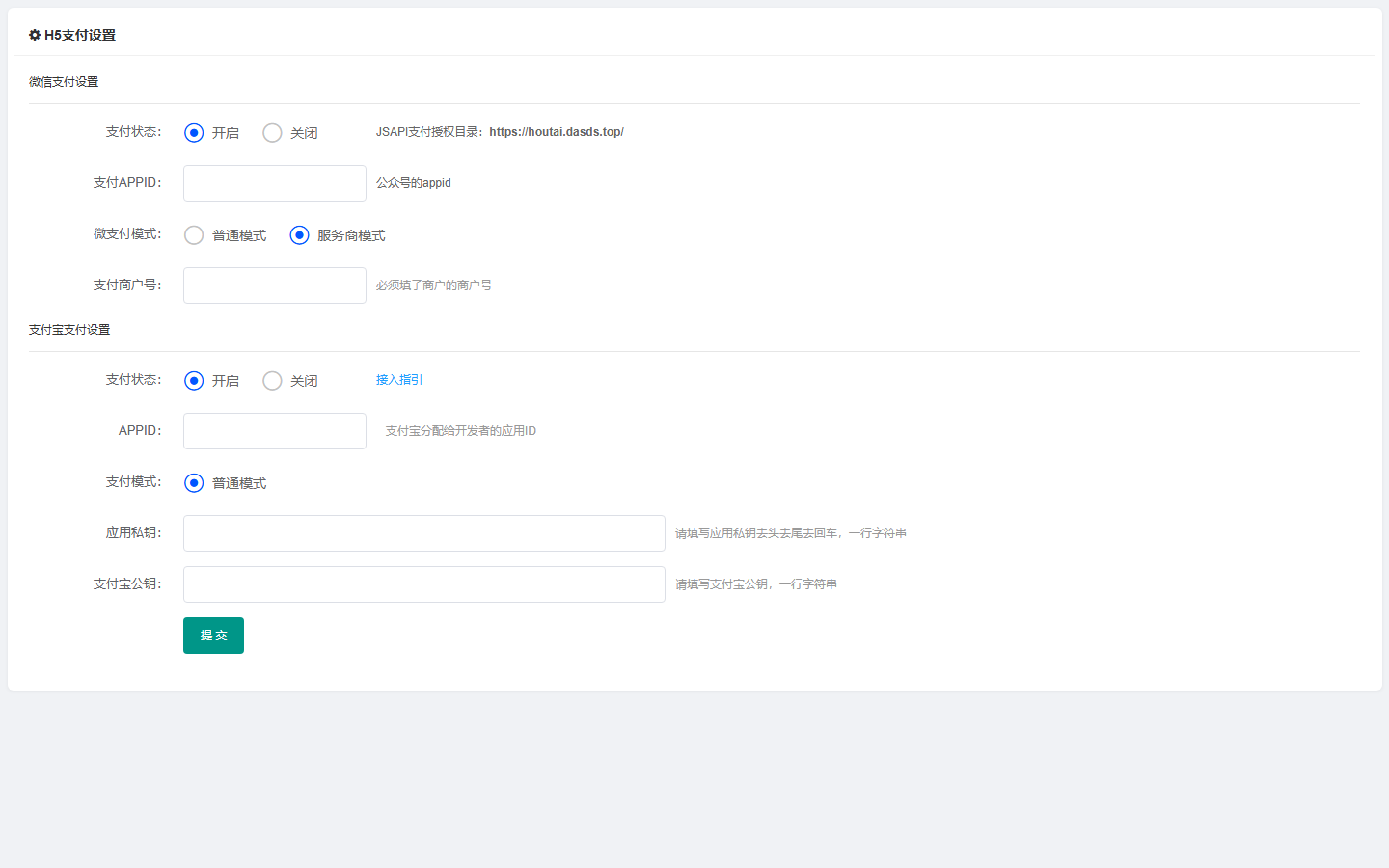Click the 支付宝支付设置 section heading
The image size is (1389, 868).
point(69,330)
